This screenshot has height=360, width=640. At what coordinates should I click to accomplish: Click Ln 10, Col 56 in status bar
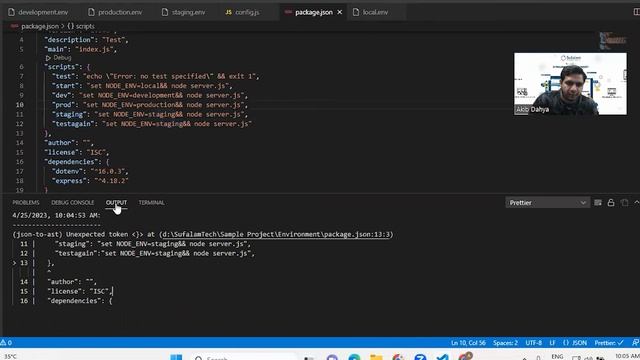point(468,343)
